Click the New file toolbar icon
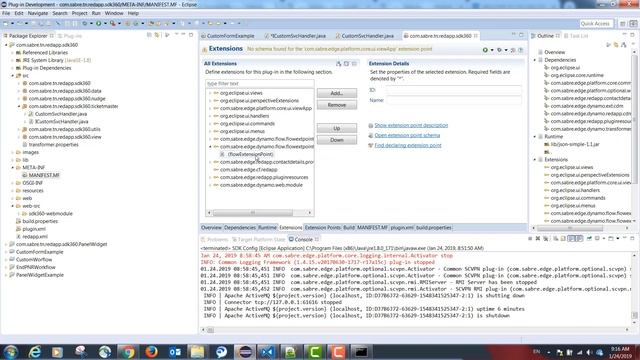 pos(6,24)
